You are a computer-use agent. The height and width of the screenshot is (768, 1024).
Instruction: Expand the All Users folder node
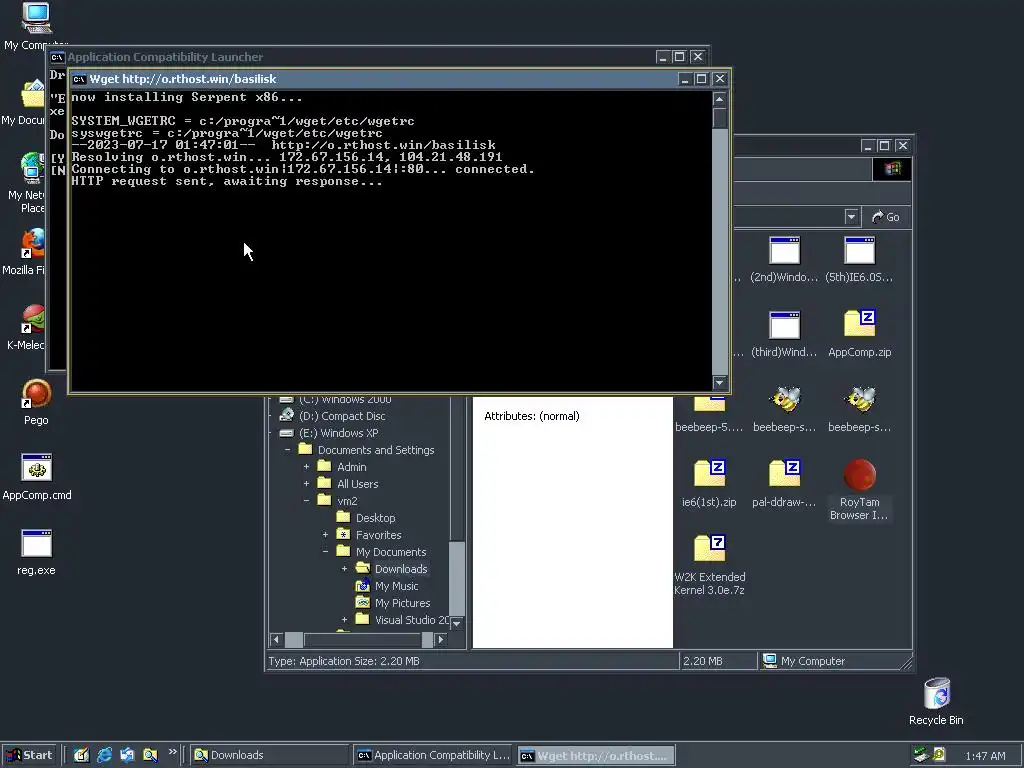pos(306,484)
